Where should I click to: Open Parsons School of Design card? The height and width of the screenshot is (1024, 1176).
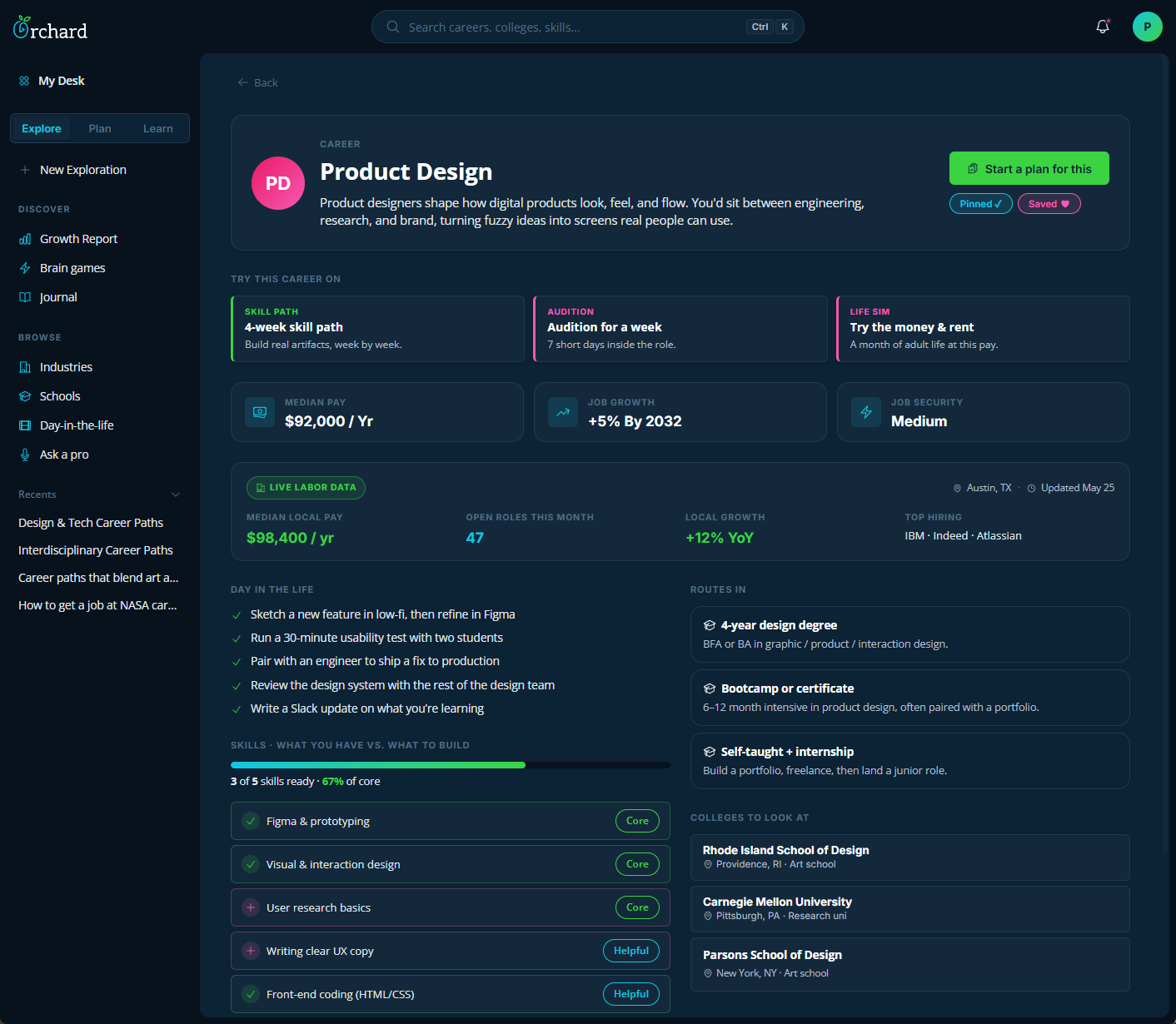(910, 964)
